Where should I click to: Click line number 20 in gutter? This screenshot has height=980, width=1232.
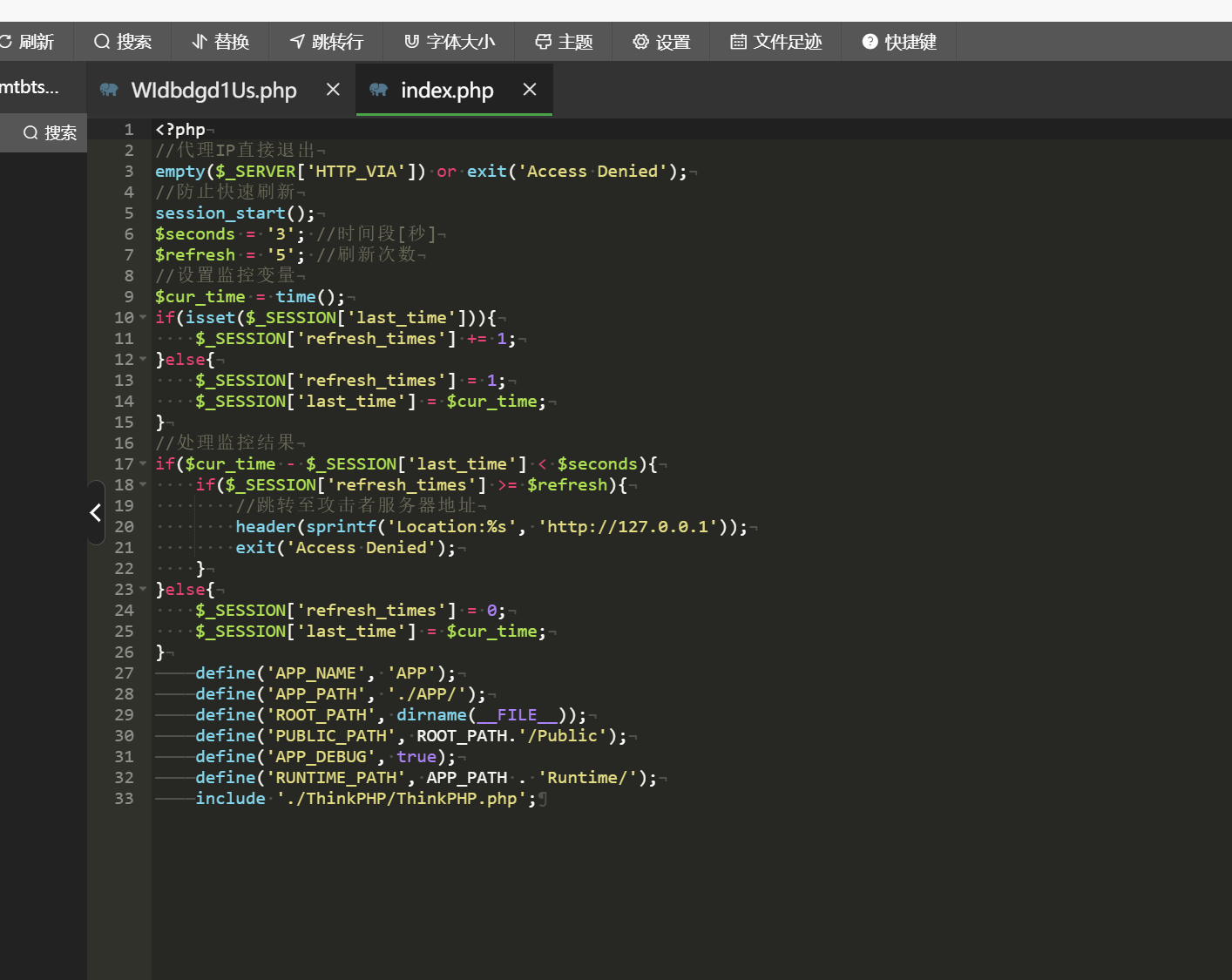click(124, 526)
